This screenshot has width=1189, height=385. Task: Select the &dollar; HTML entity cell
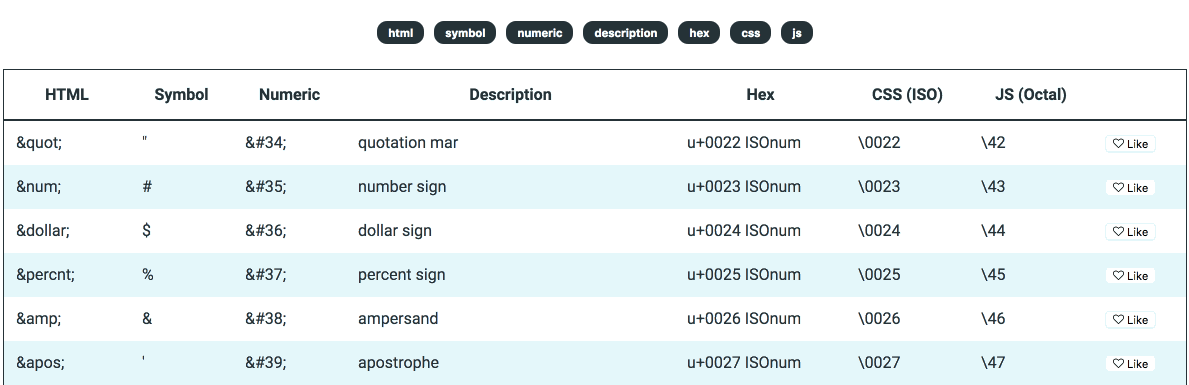point(43,230)
